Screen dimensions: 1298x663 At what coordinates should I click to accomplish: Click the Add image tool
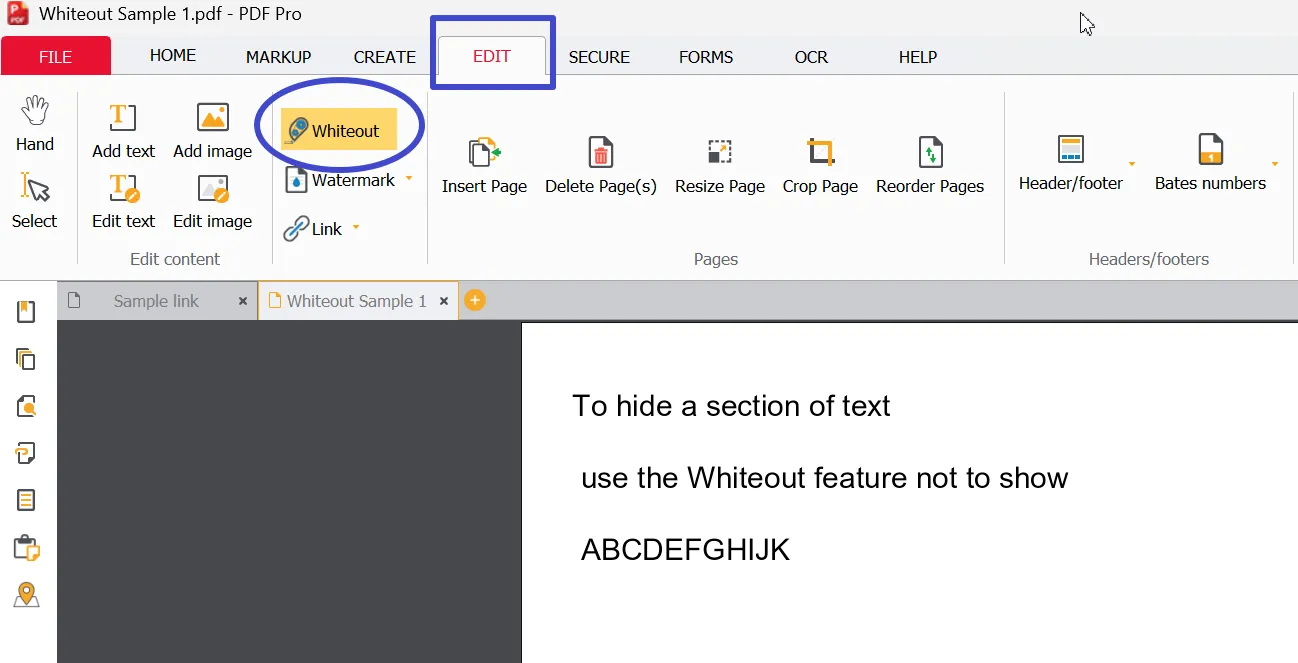212,130
